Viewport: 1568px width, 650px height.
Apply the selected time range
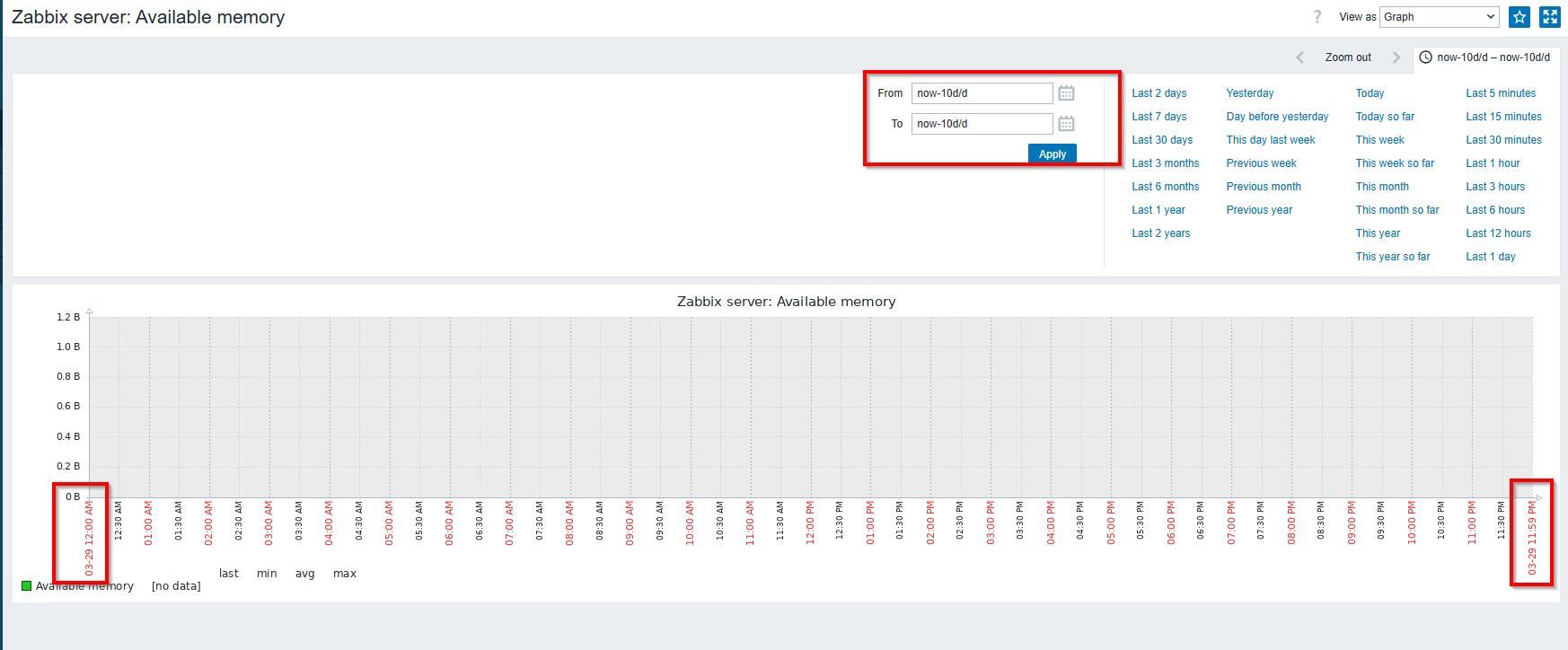pyautogui.click(x=1053, y=154)
